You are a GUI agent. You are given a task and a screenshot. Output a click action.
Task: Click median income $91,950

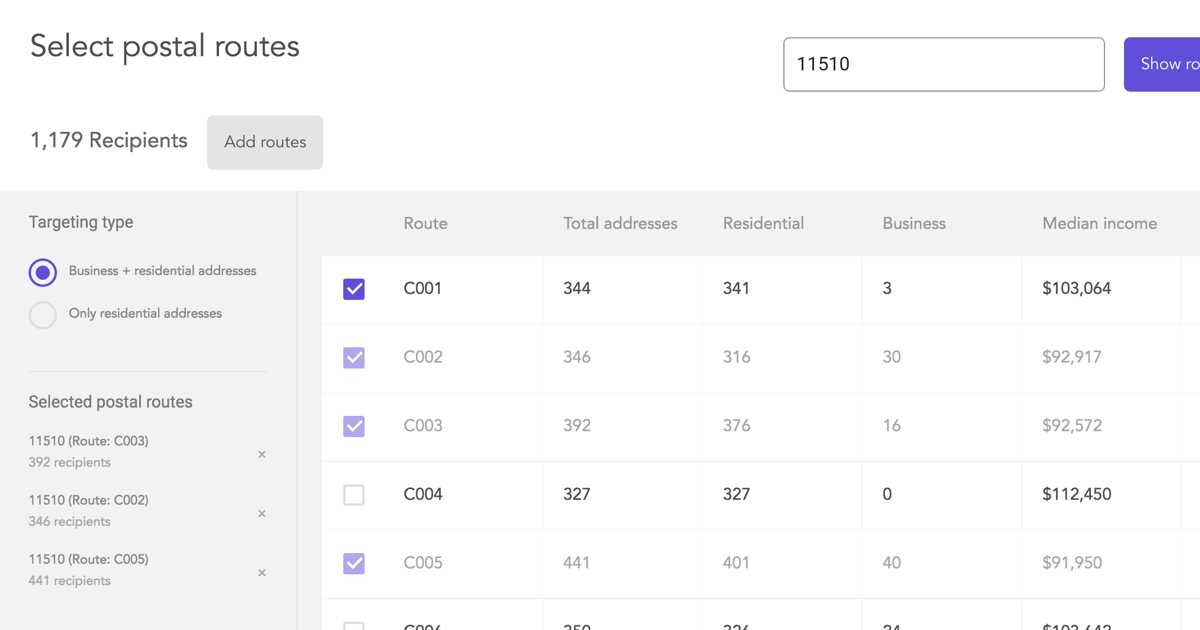click(x=1072, y=563)
